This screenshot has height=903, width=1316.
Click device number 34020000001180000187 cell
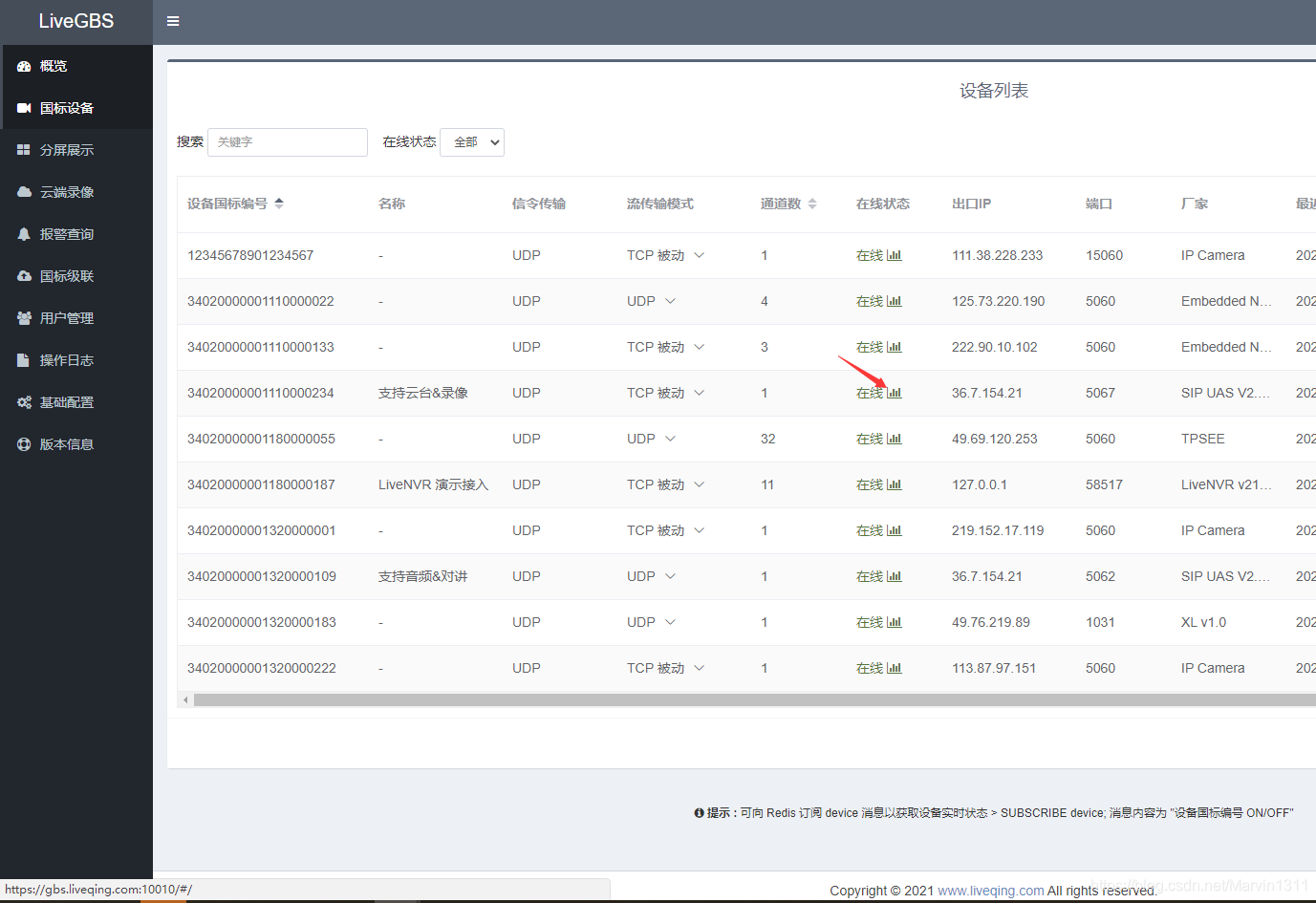point(261,484)
